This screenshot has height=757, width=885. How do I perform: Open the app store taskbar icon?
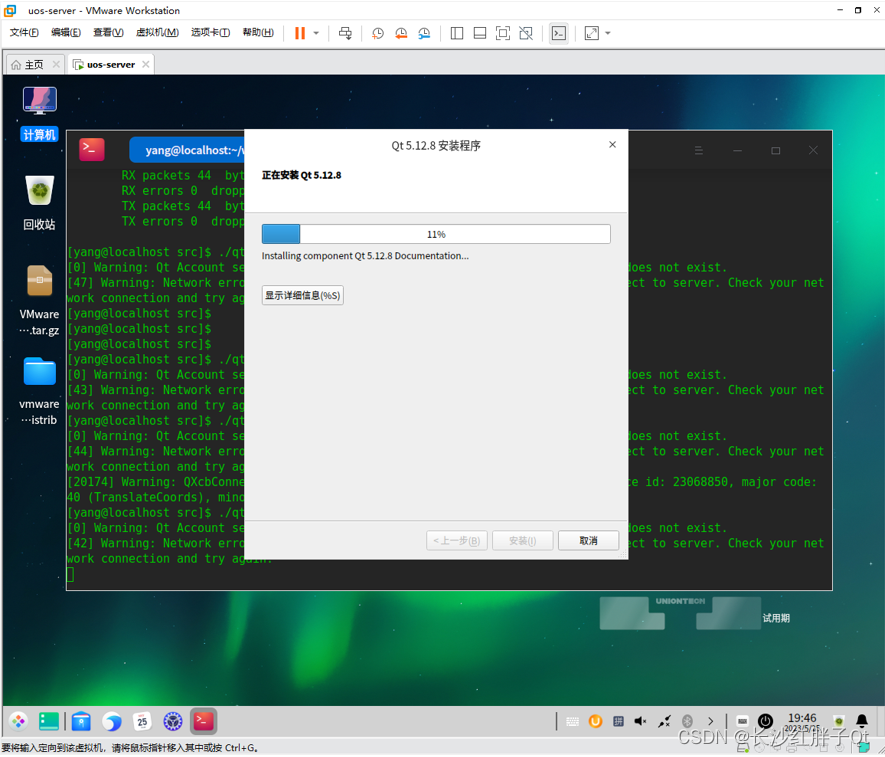(81, 721)
